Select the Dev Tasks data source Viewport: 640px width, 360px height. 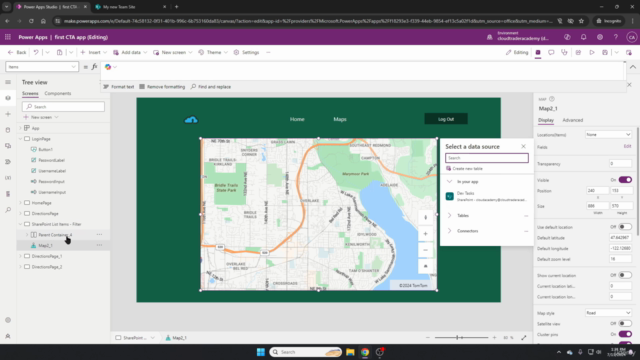pos(487,196)
